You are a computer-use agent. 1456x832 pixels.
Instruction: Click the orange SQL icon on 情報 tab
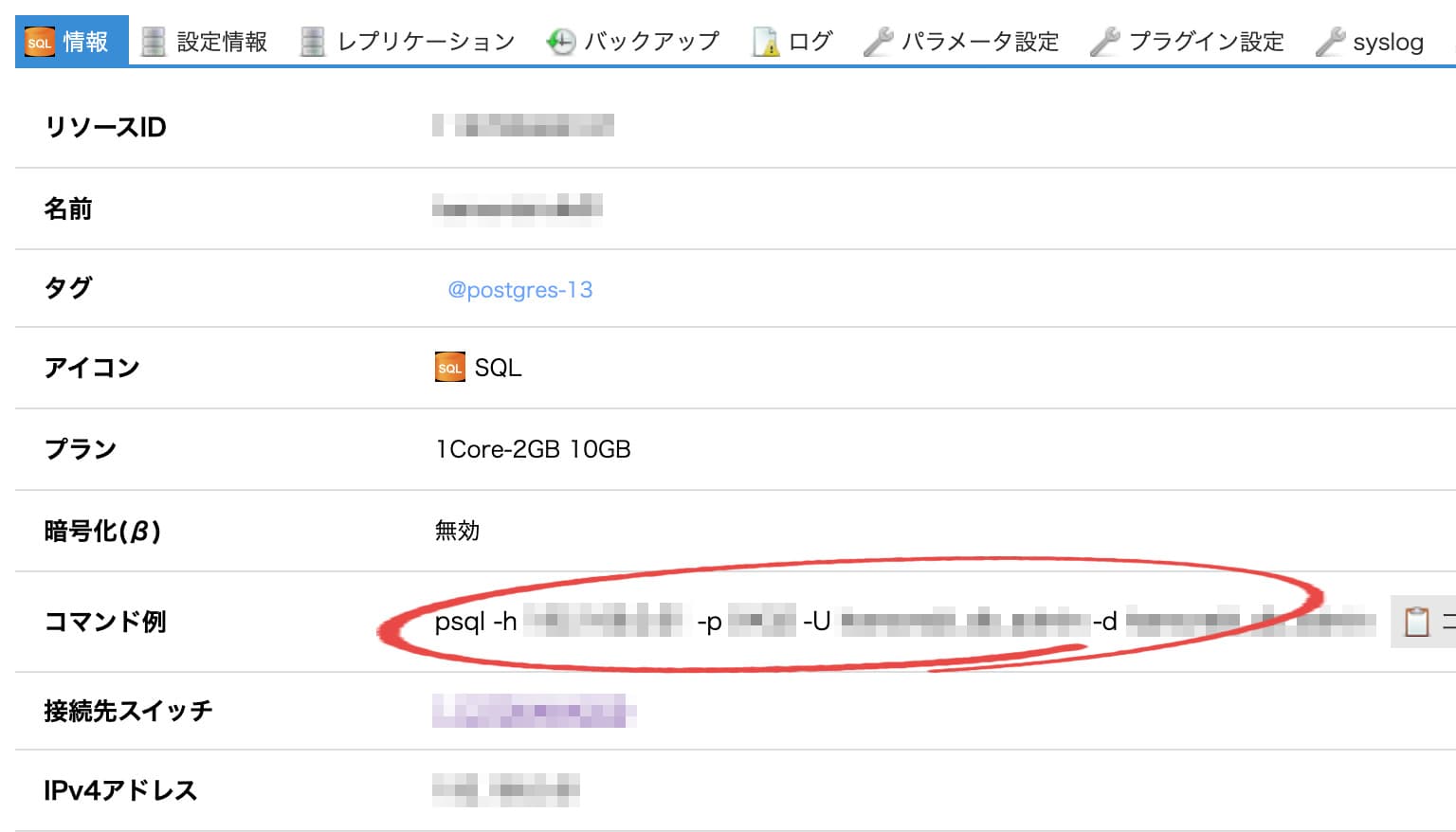click(x=40, y=43)
